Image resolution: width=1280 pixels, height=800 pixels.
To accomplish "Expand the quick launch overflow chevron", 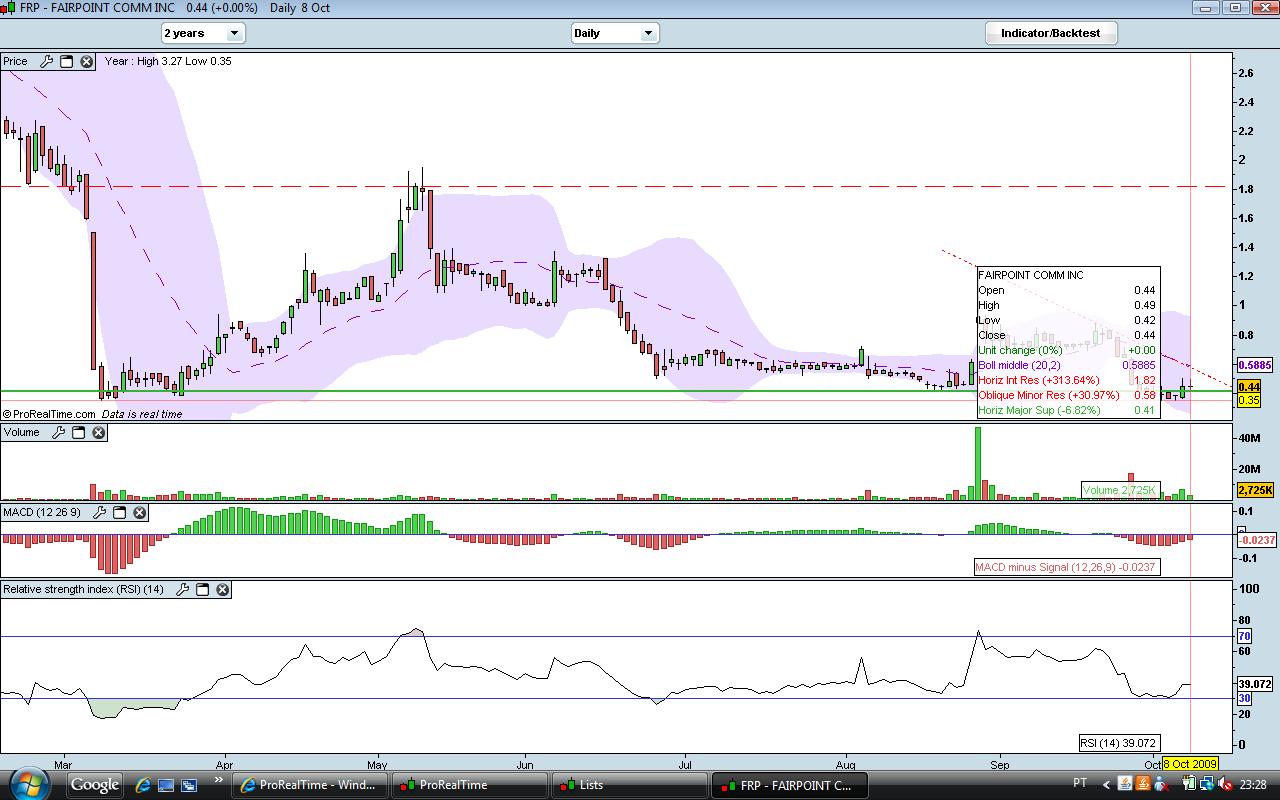I will coord(217,781).
